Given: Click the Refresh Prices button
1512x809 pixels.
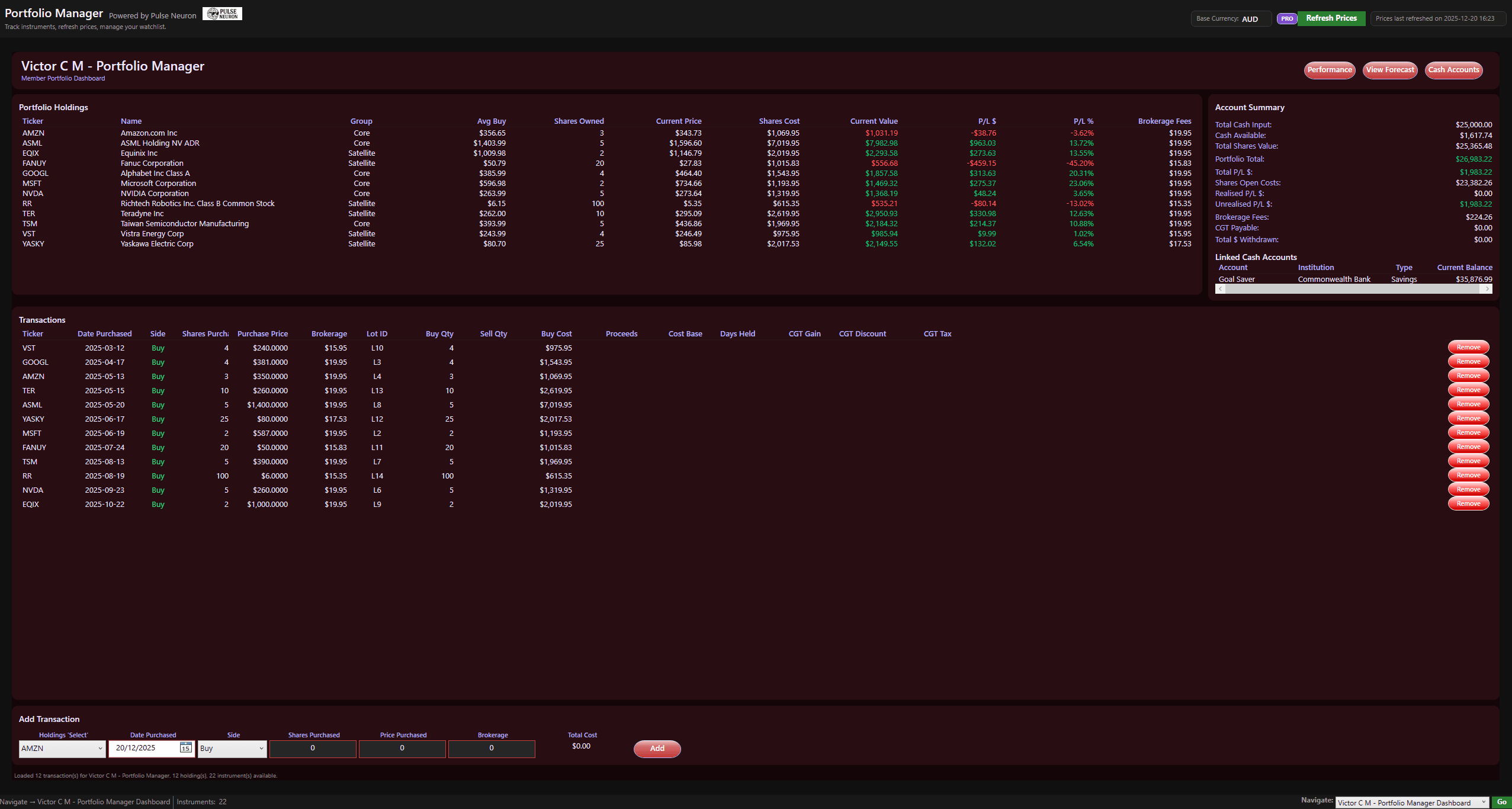Looking at the screenshot, I should (1330, 18).
